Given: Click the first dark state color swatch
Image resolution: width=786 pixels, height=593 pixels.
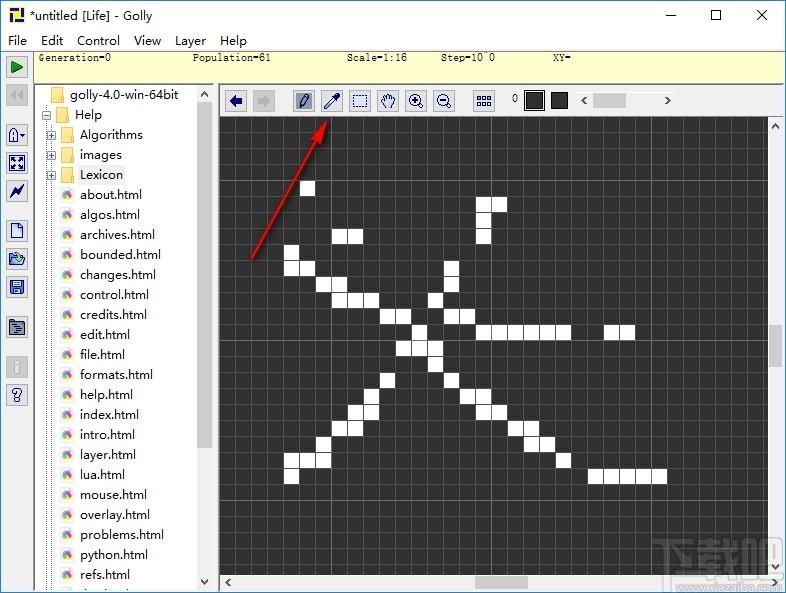Looking at the screenshot, I should pos(534,100).
